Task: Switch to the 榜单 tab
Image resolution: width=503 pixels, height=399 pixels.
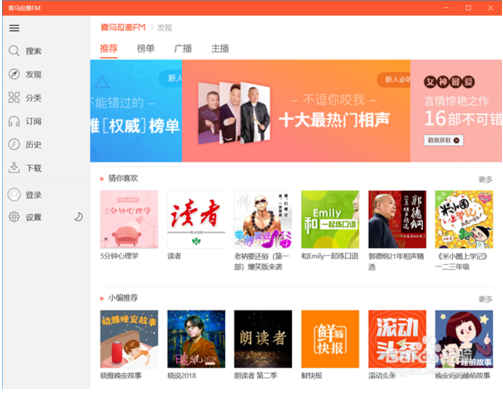Action: pyautogui.click(x=146, y=49)
